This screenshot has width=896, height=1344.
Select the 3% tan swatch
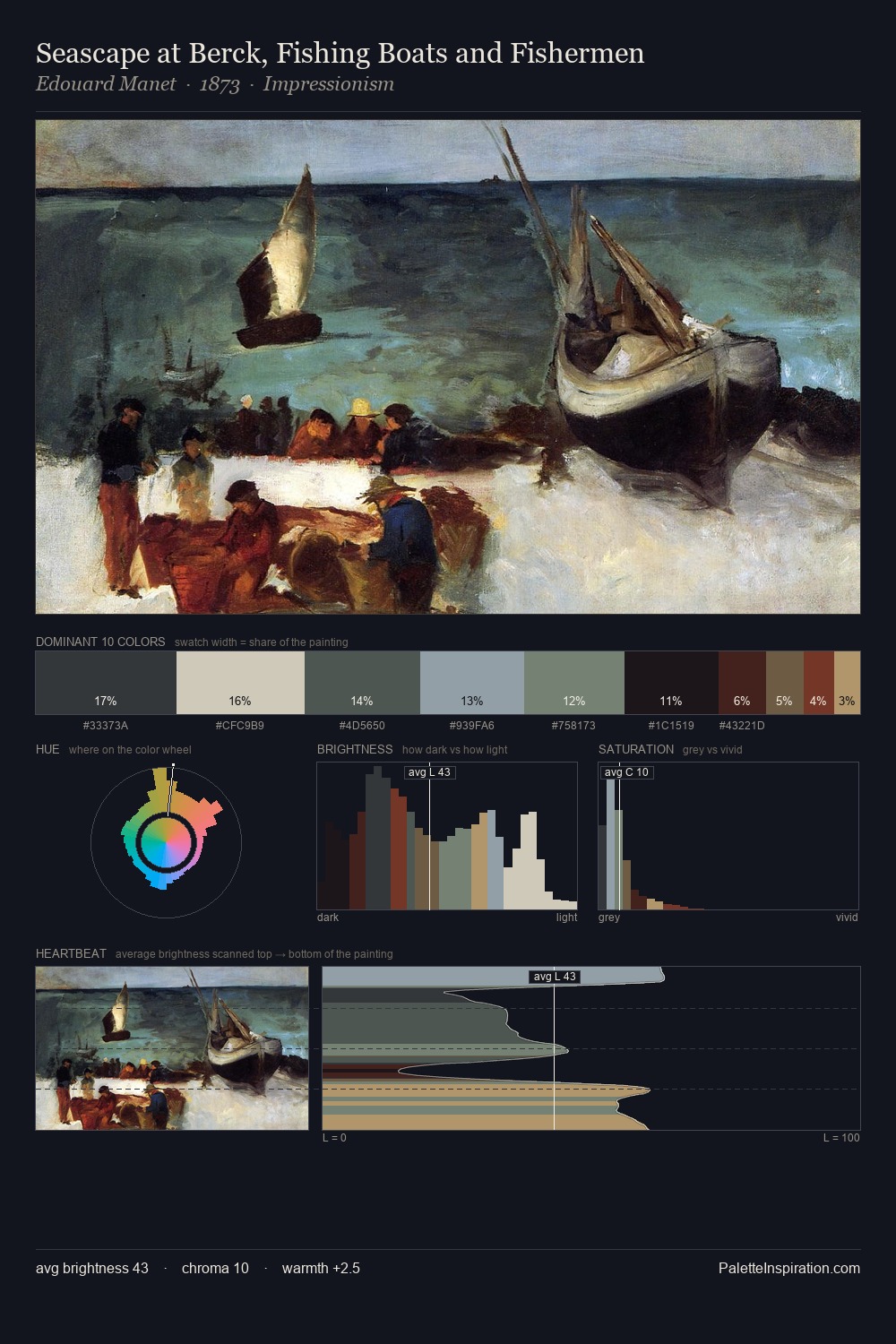point(847,683)
